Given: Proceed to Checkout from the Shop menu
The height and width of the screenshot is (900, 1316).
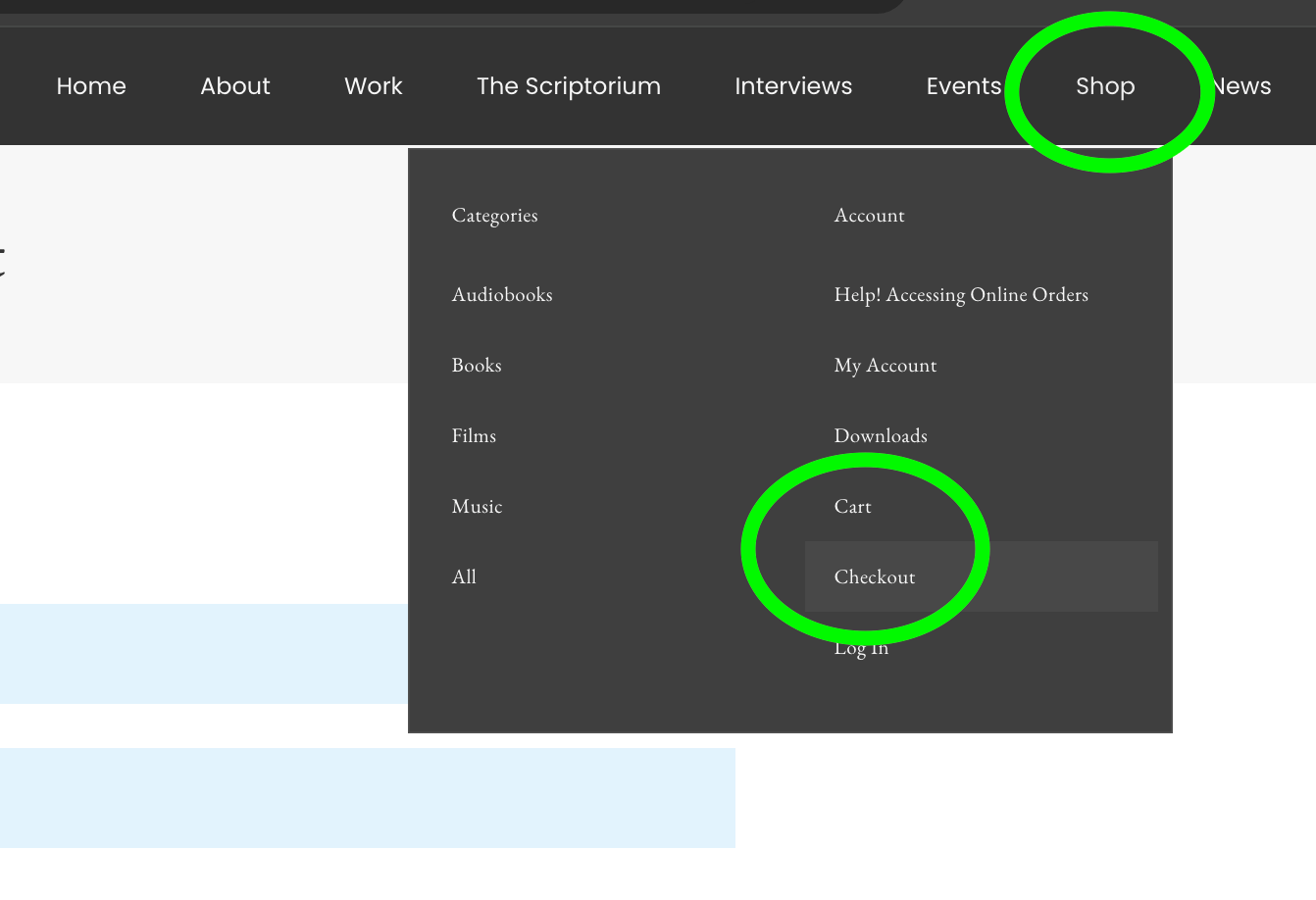Looking at the screenshot, I should click(875, 577).
